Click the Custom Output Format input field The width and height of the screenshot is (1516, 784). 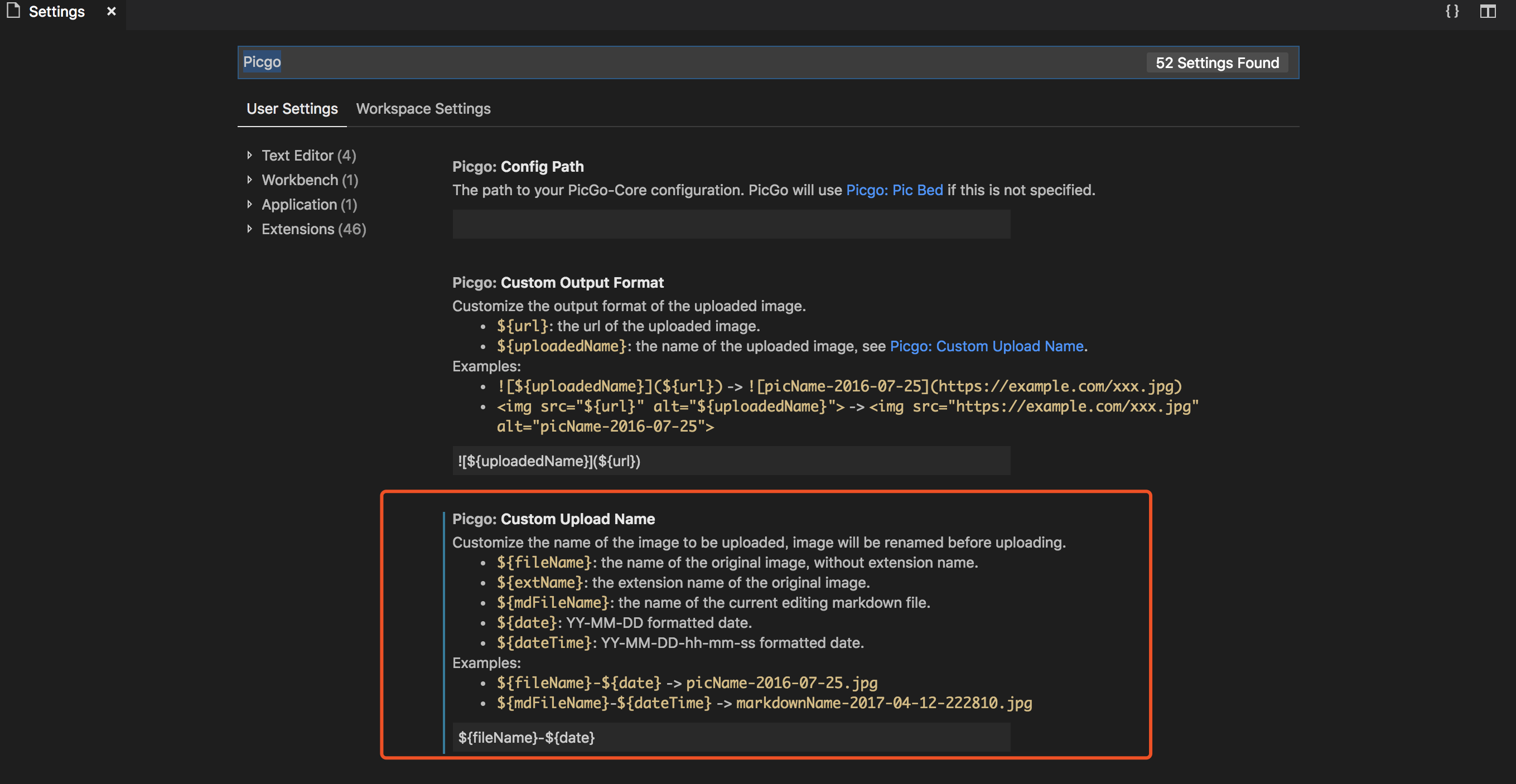(x=729, y=461)
